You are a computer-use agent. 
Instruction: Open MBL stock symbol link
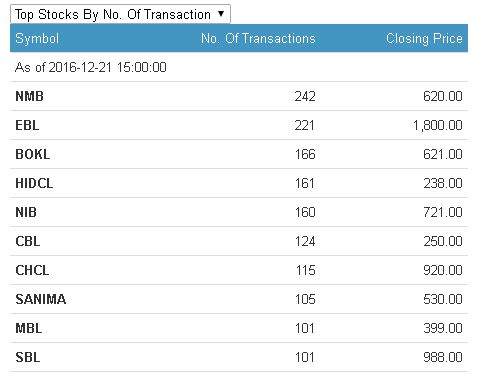[x=29, y=328]
